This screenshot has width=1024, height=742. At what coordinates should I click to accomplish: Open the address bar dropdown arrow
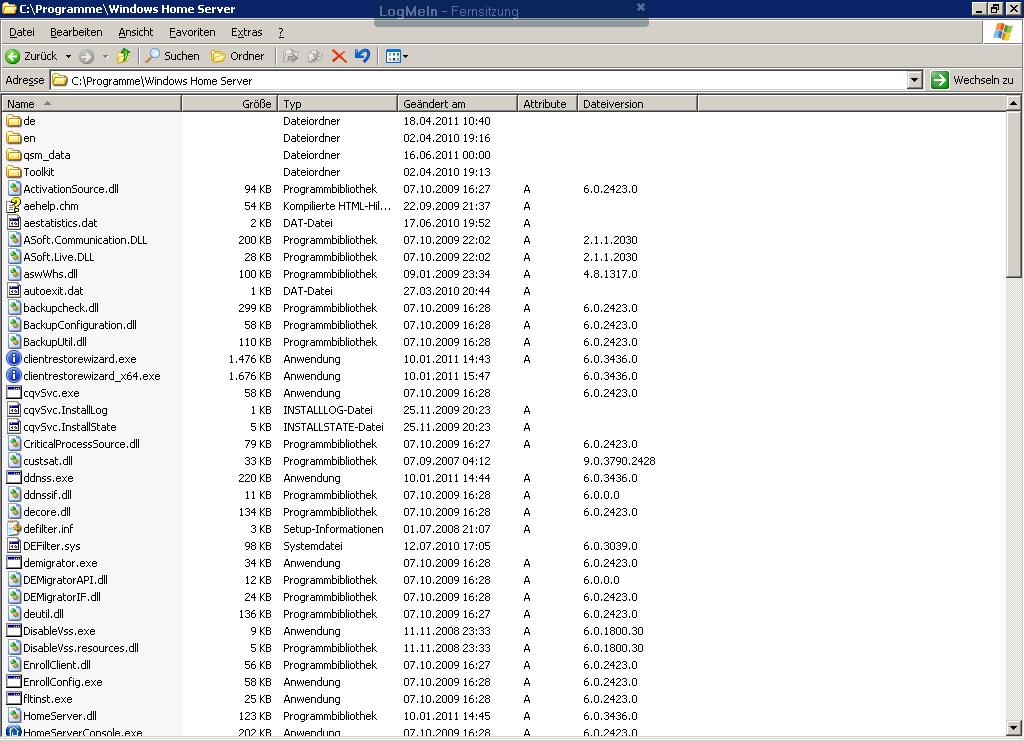pyautogui.click(x=914, y=79)
